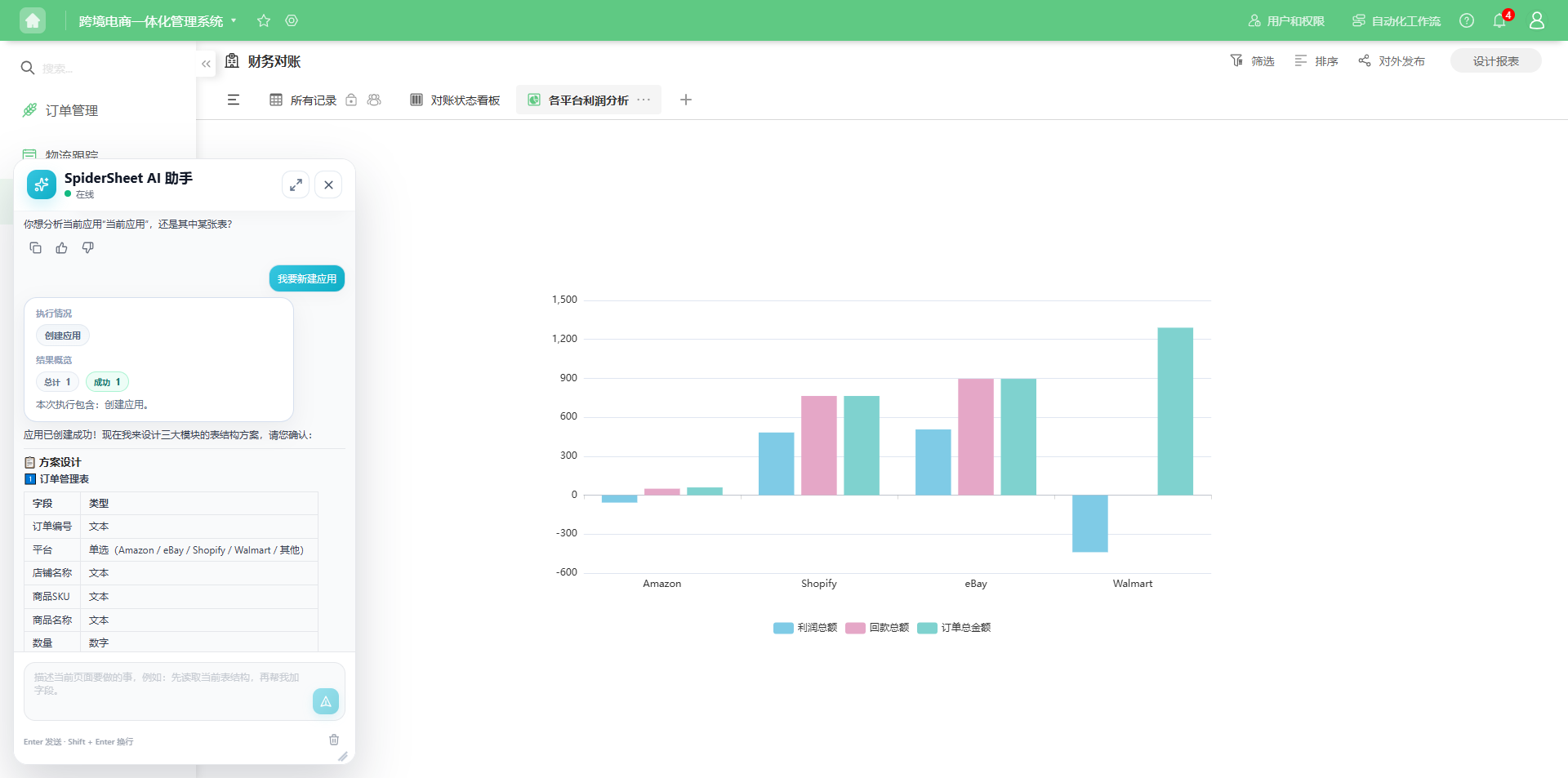This screenshot has height=778, width=1568.
Task: Toggle the view list hamburger icon
Action: coord(234,100)
